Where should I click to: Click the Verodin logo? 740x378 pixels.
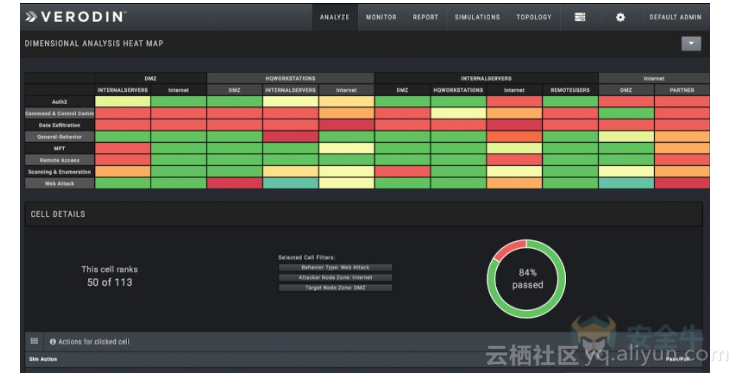pyautogui.click(x=76, y=17)
